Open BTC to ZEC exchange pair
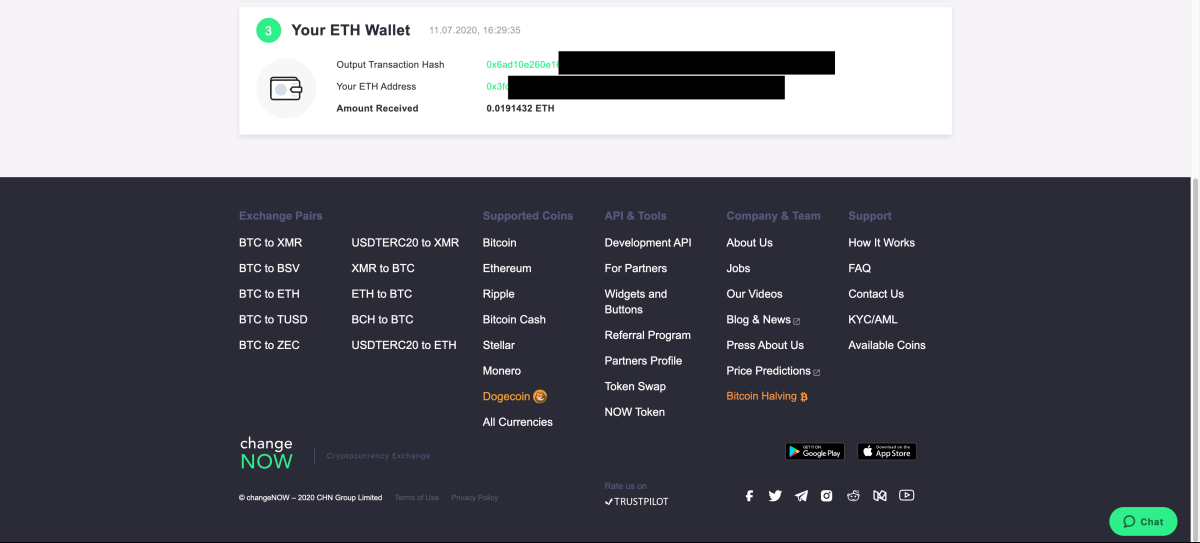The height and width of the screenshot is (543, 1200). tap(269, 345)
